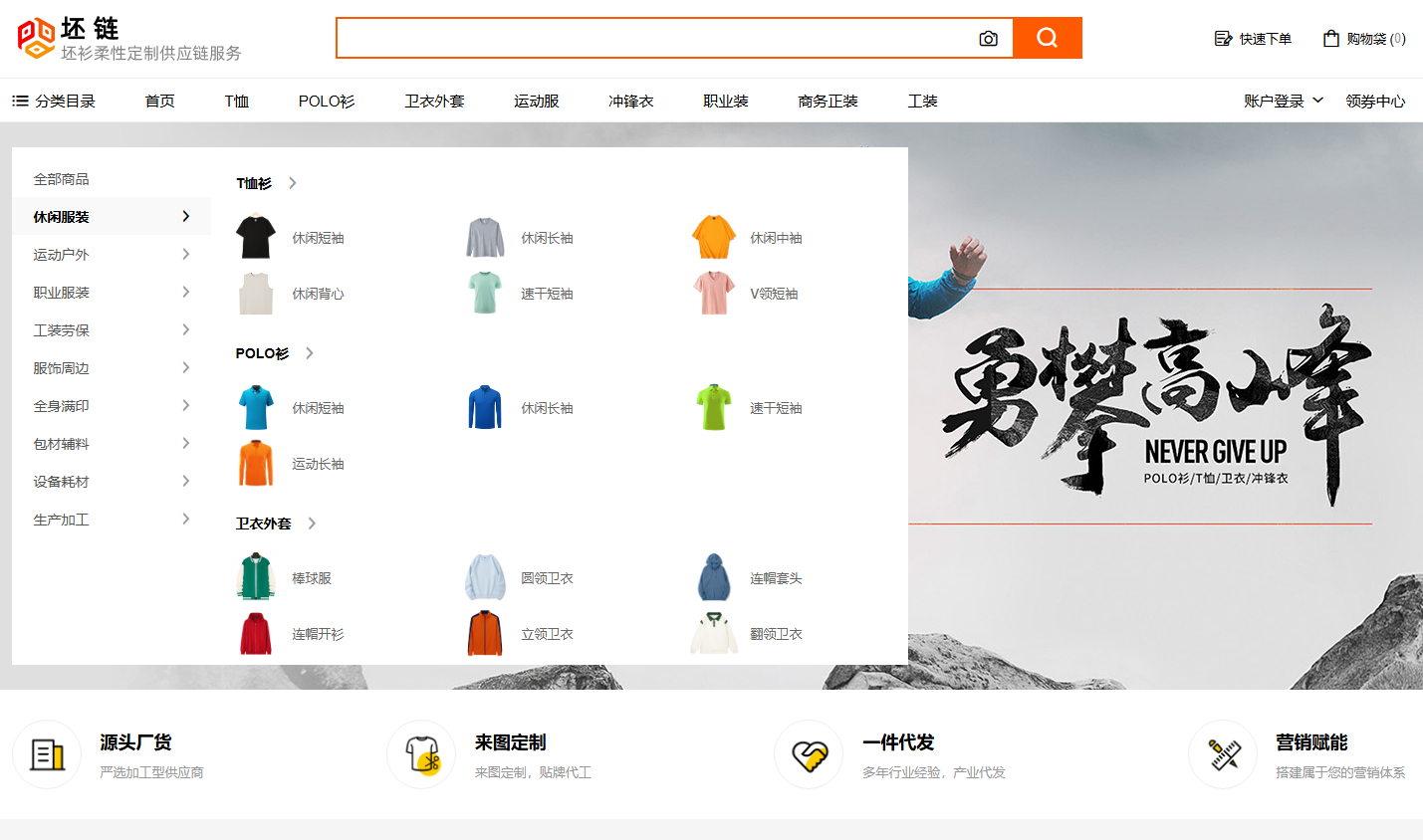Expand the POLO衫 section arrow
Viewport: 1423px width, 840px height.
pos(309,352)
